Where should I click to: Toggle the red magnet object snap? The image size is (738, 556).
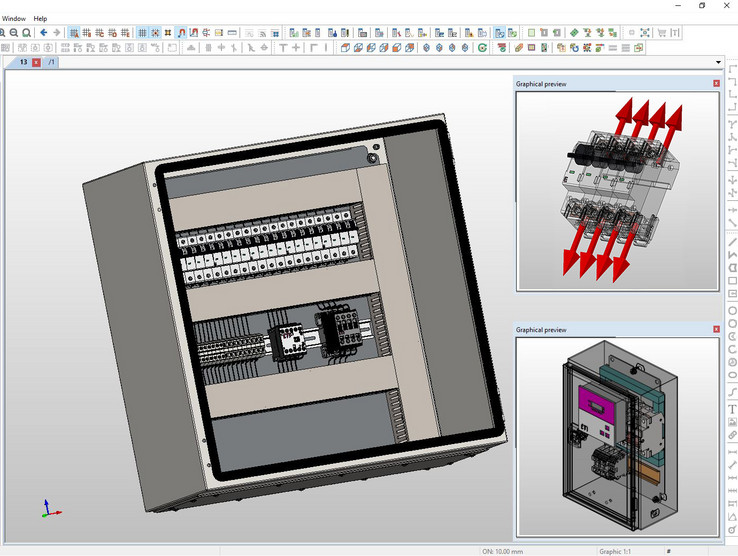[181, 32]
